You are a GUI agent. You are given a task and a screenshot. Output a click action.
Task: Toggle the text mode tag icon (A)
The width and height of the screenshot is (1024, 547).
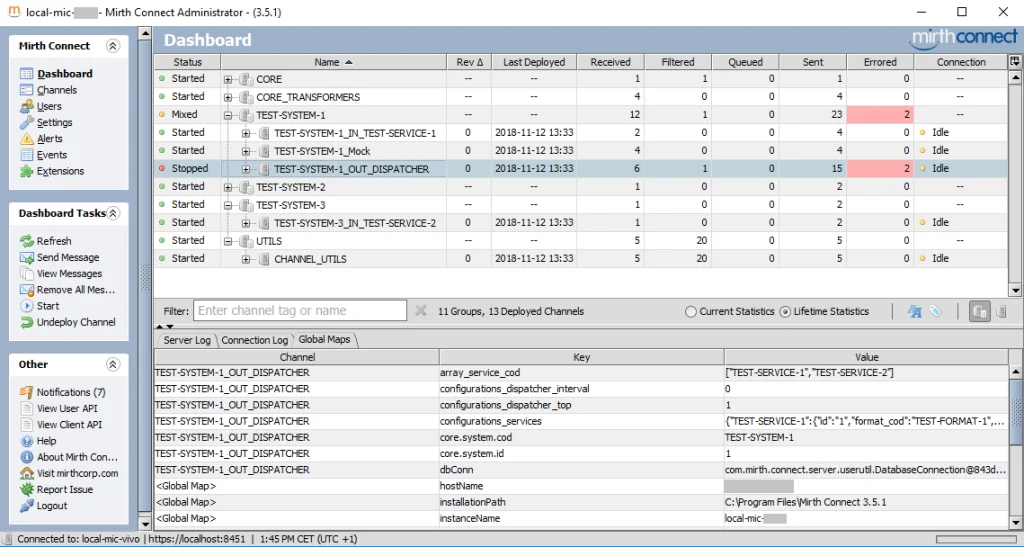tap(914, 312)
